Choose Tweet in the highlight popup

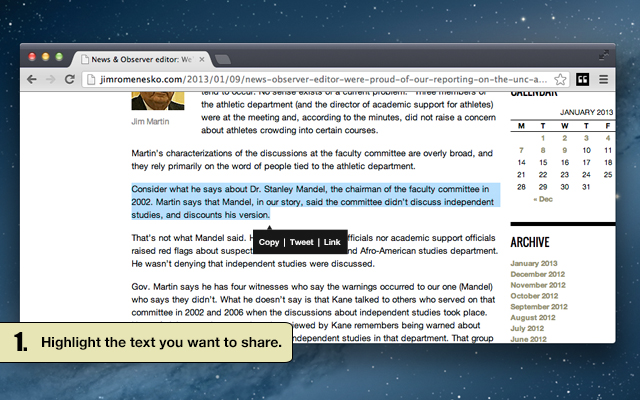pos(301,242)
